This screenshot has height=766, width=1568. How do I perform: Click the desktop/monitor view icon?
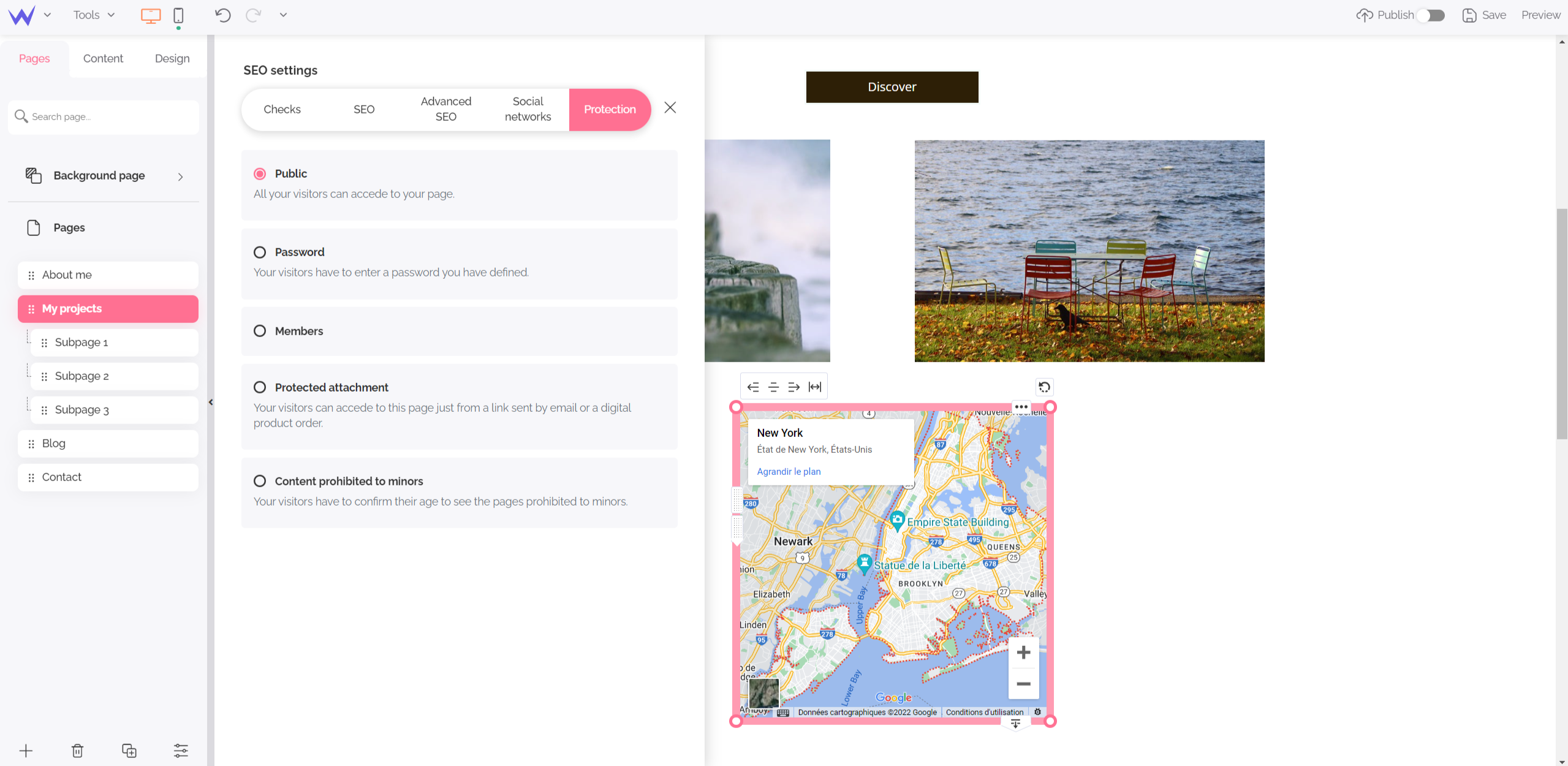point(151,14)
